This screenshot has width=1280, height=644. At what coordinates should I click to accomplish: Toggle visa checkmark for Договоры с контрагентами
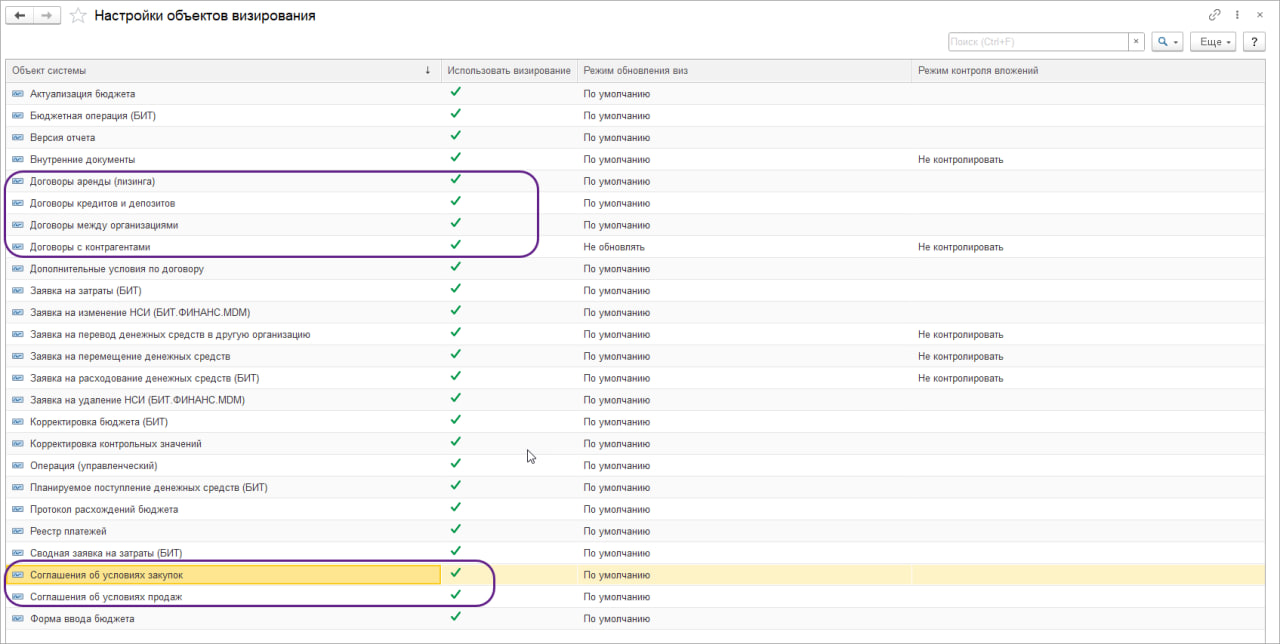coord(455,246)
